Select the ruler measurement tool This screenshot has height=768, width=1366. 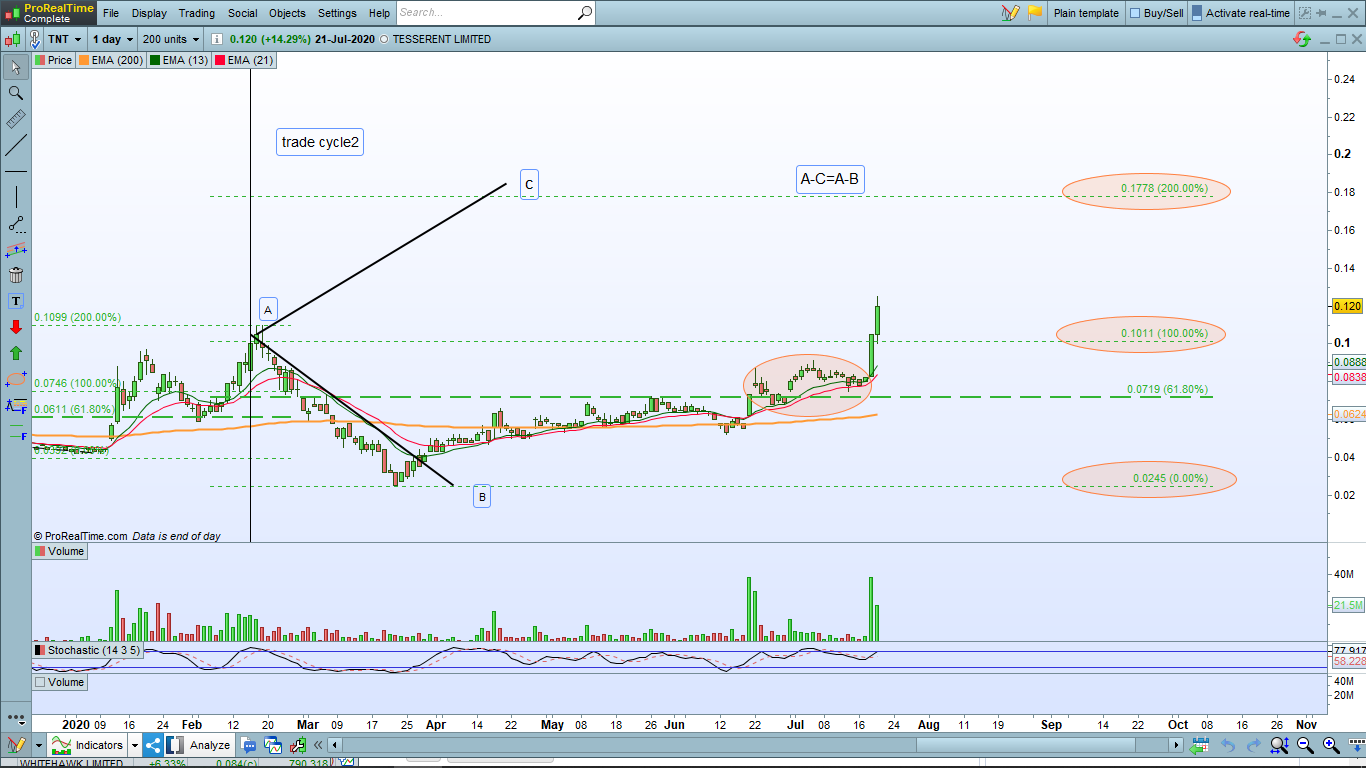tap(15, 119)
